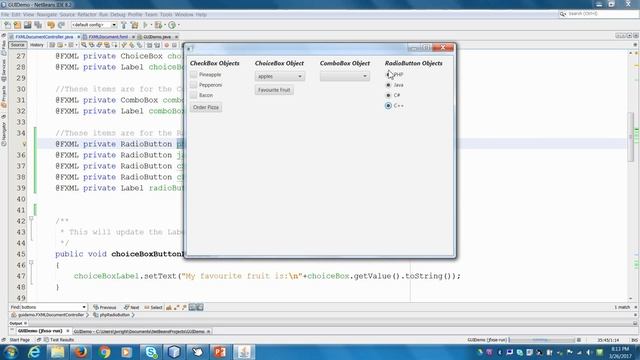Toggle the History view button
The height and width of the screenshot is (360, 640).
pos(36,45)
